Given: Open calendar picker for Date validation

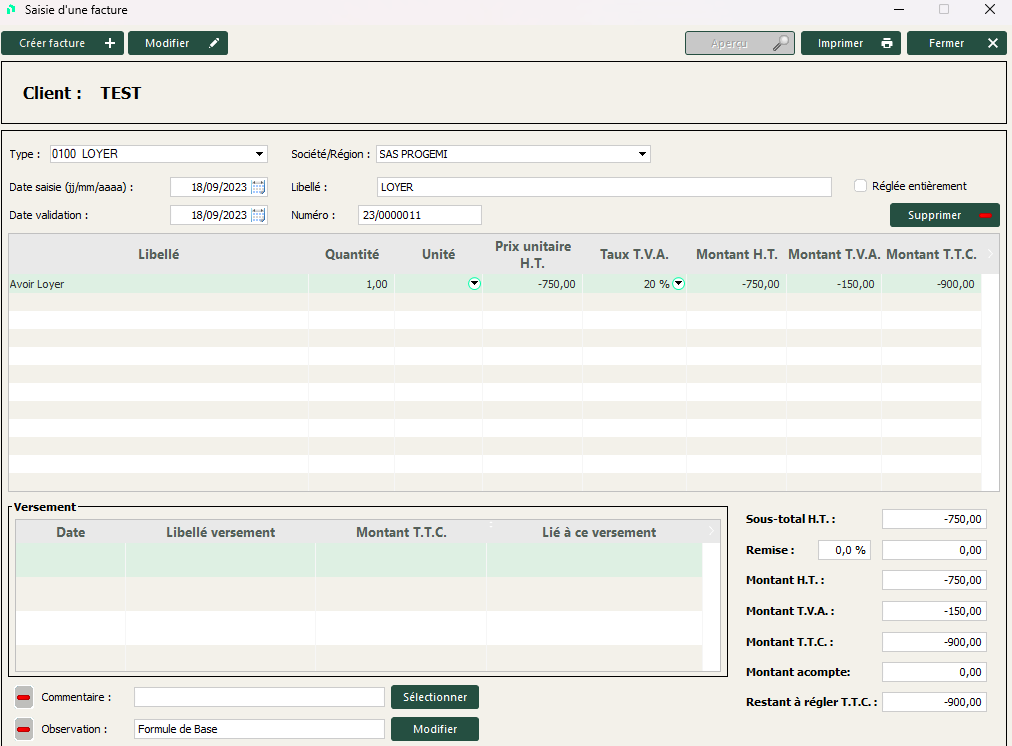Looking at the screenshot, I should (x=259, y=215).
